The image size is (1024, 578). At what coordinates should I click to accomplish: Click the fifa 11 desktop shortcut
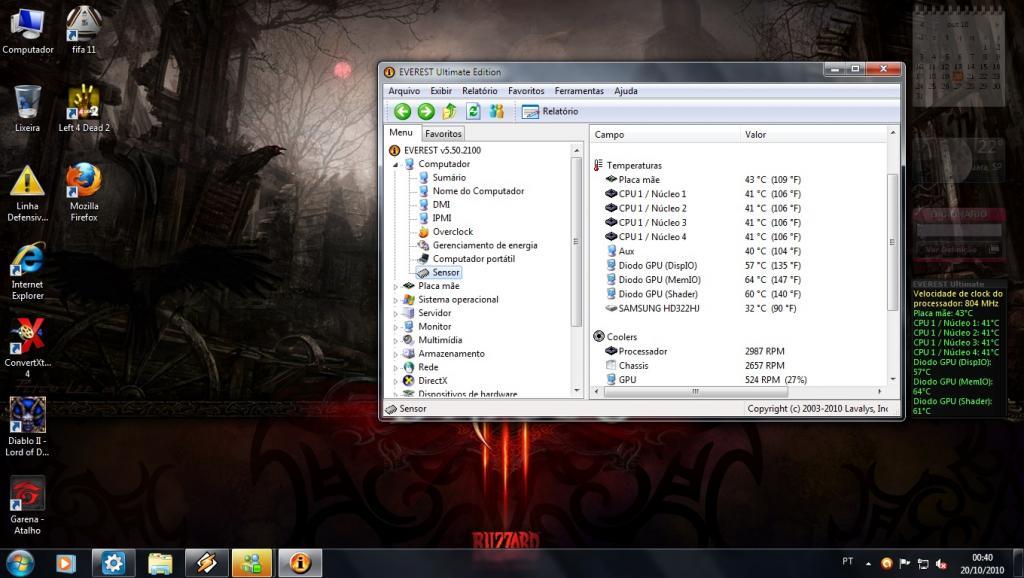pos(84,31)
